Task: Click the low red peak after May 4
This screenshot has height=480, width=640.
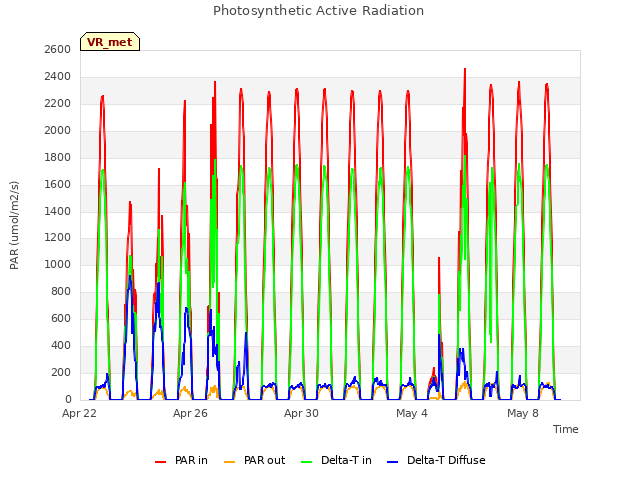Action: 434,370
